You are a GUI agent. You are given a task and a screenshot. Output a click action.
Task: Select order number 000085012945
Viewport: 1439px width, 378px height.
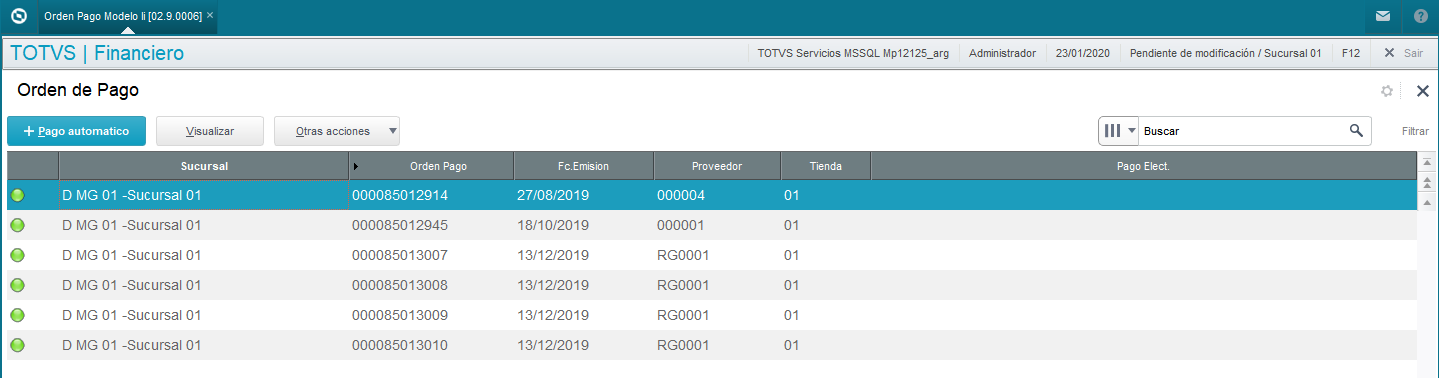pyautogui.click(x=400, y=225)
